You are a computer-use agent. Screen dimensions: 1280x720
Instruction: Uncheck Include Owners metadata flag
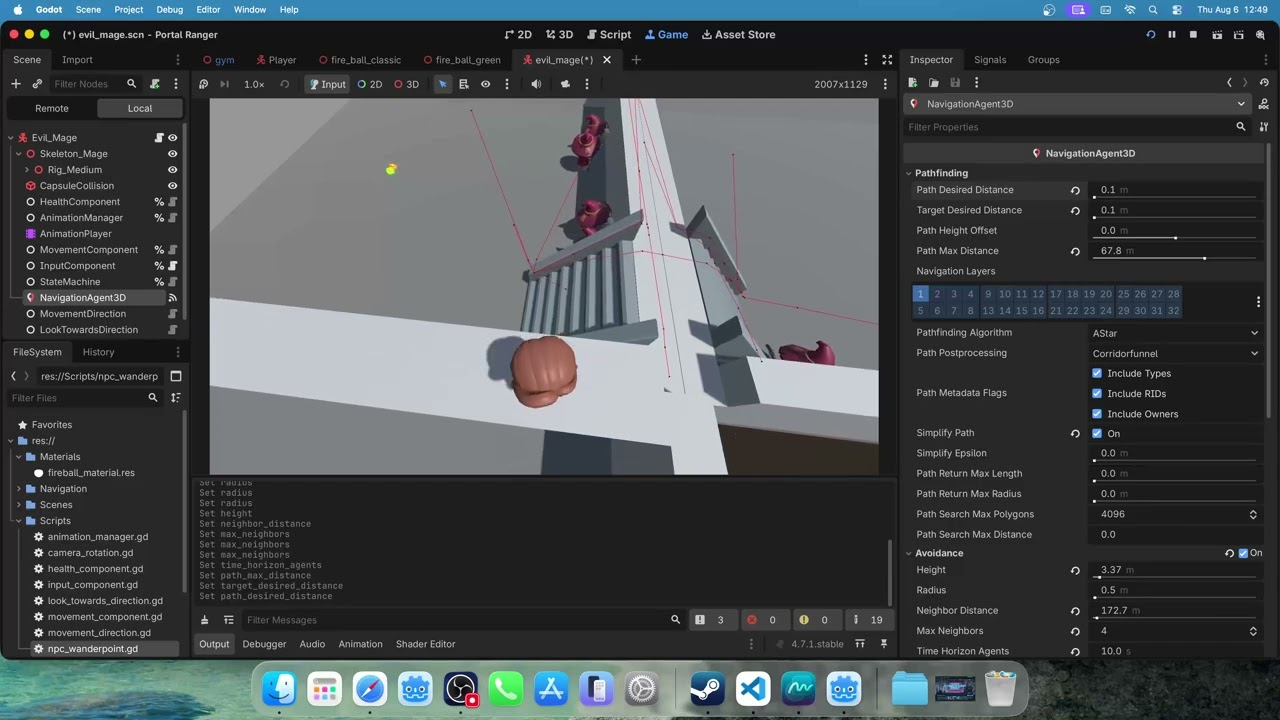pyautogui.click(x=1097, y=414)
